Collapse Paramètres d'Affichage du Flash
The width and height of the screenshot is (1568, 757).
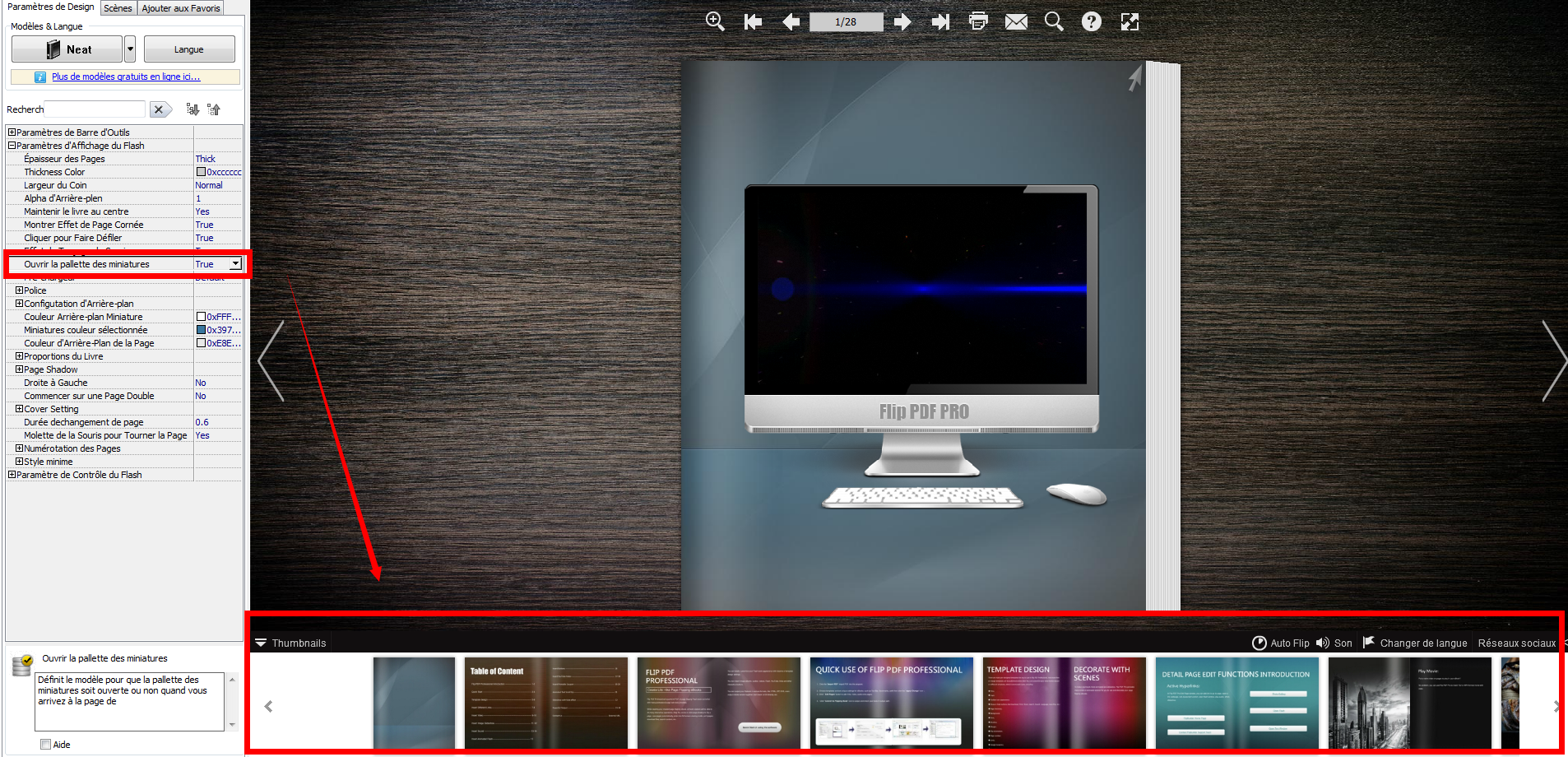(12, 145)
